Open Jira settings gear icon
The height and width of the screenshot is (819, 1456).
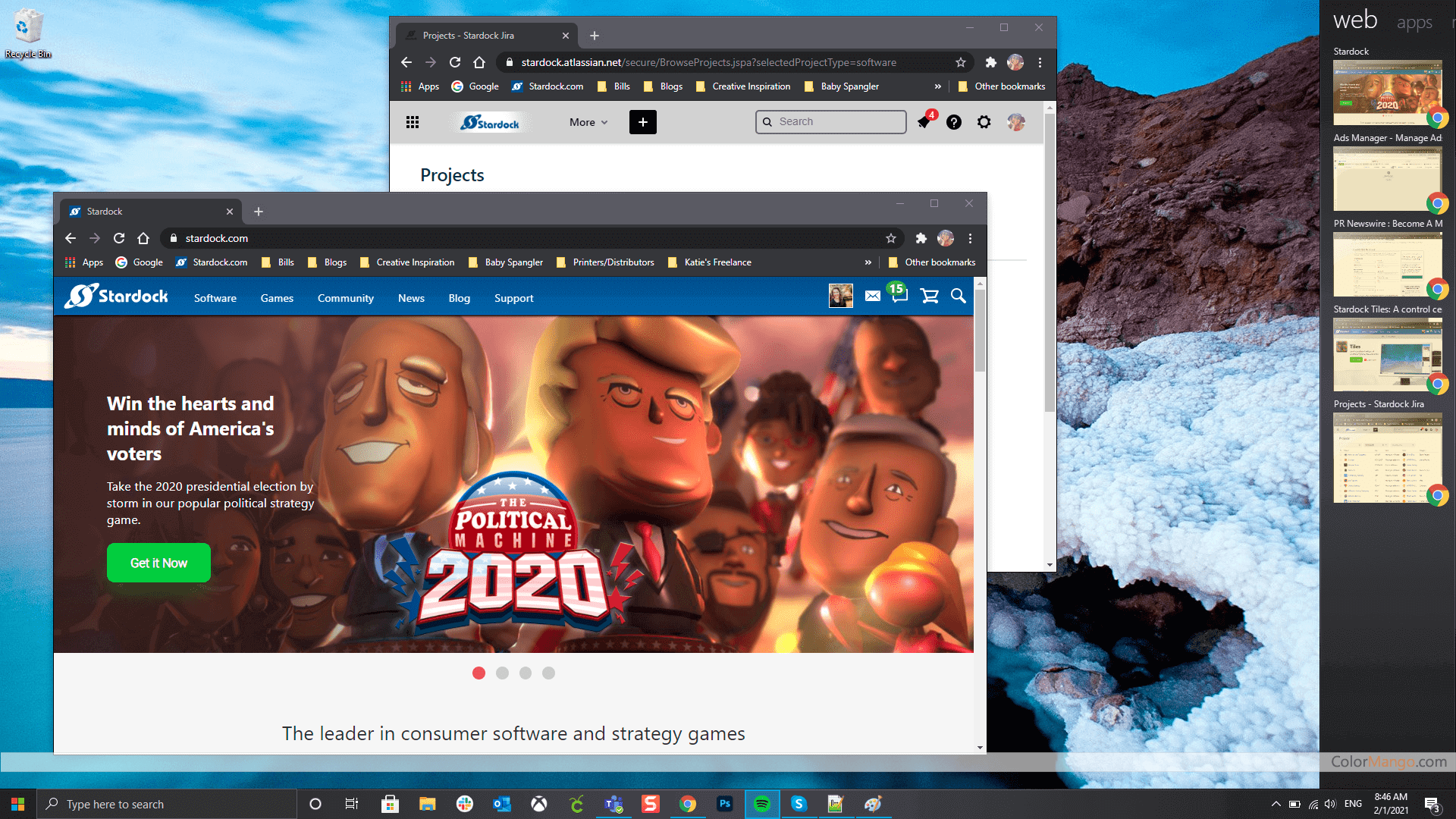click(x=984, y=122)
